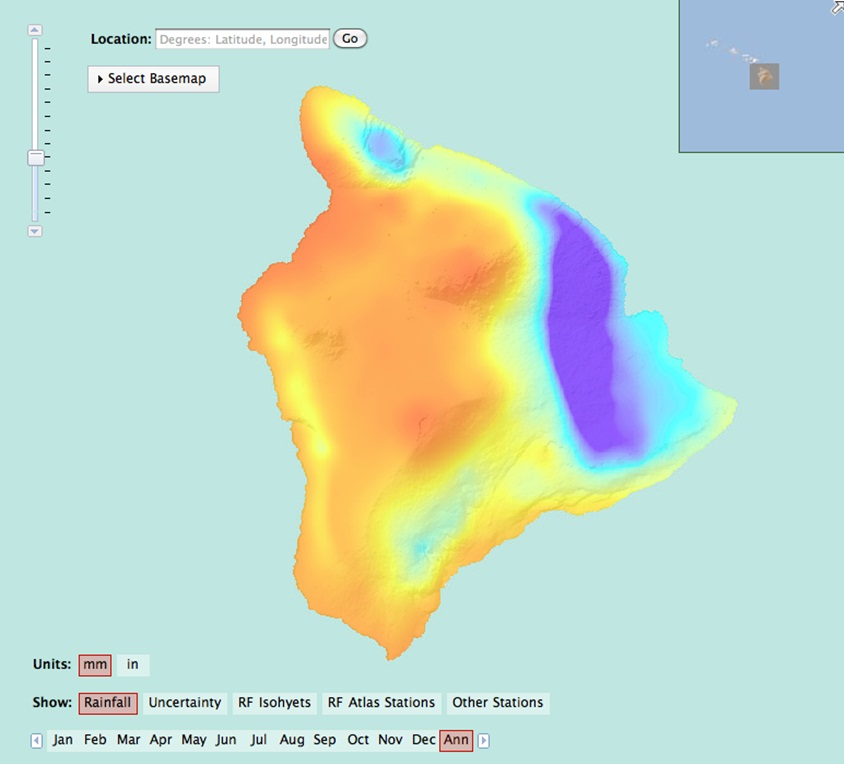Show the RF Isohyets overlay
844x764 pixels.
pos(274,703)
